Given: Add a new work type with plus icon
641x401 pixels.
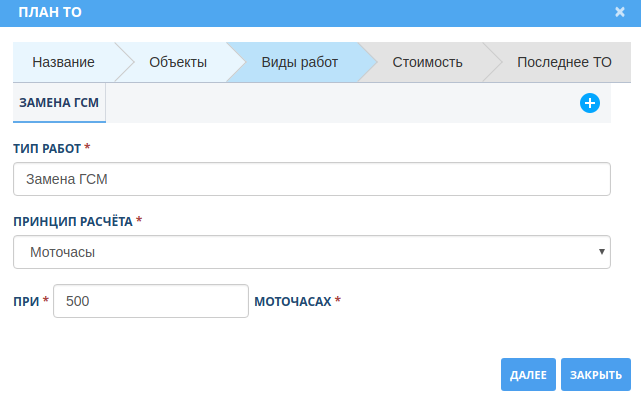Looking at the screenshot, I should coord(590,102).
